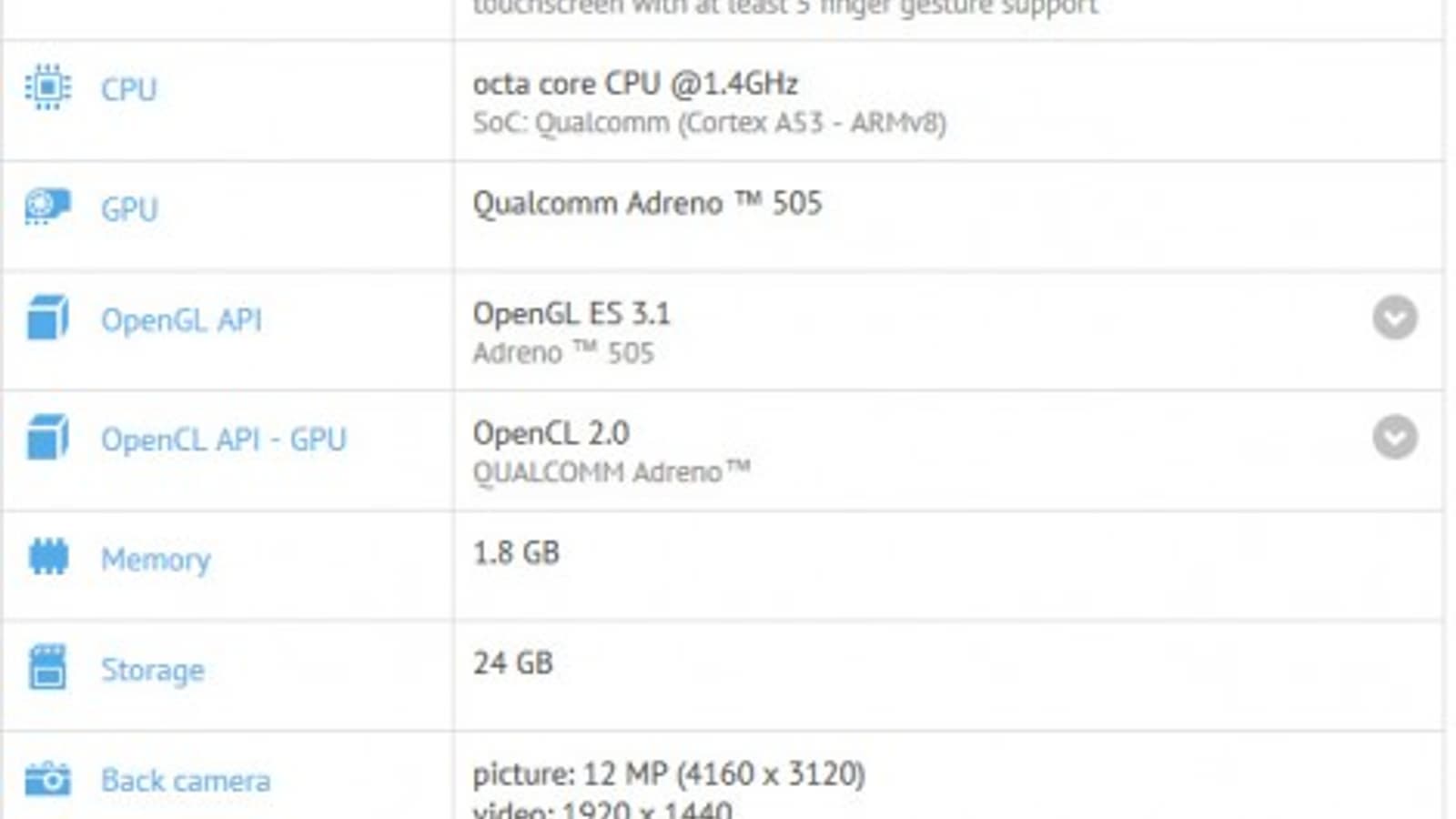Open the GPU label link
The image size is (1456, 819).
tap(128, 209)
